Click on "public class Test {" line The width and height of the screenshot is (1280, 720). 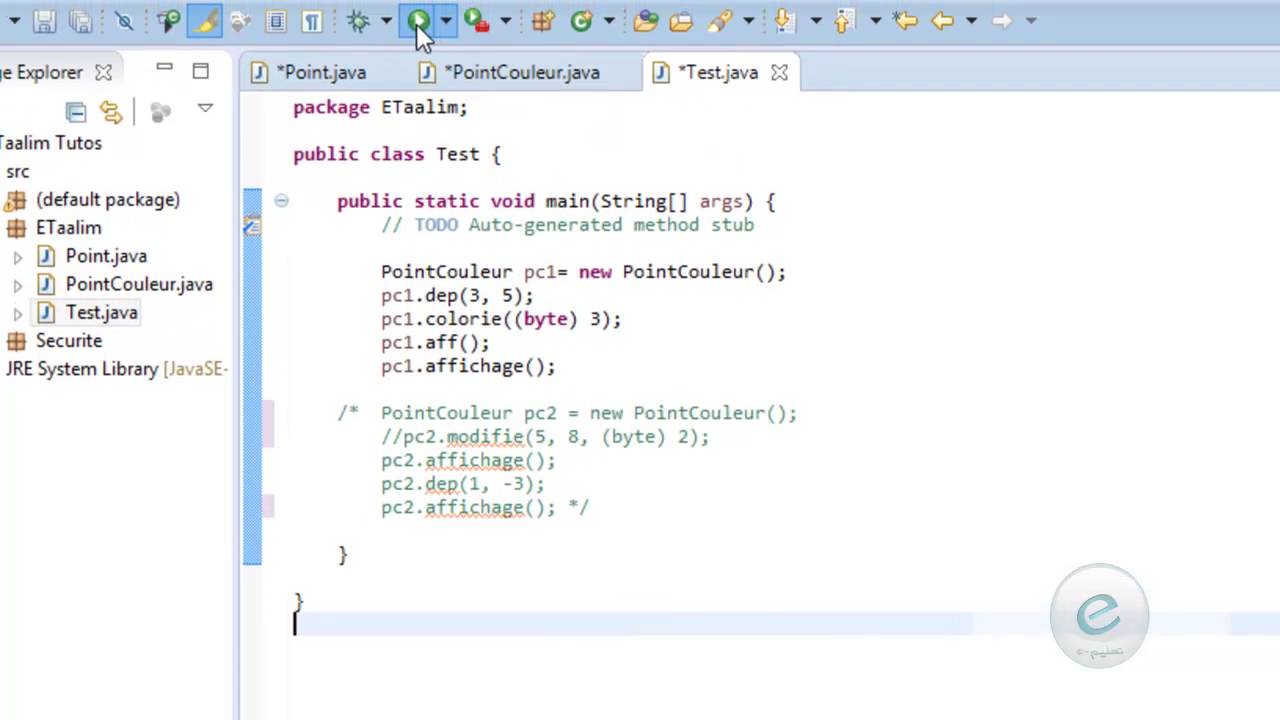(x=397, y=154)
